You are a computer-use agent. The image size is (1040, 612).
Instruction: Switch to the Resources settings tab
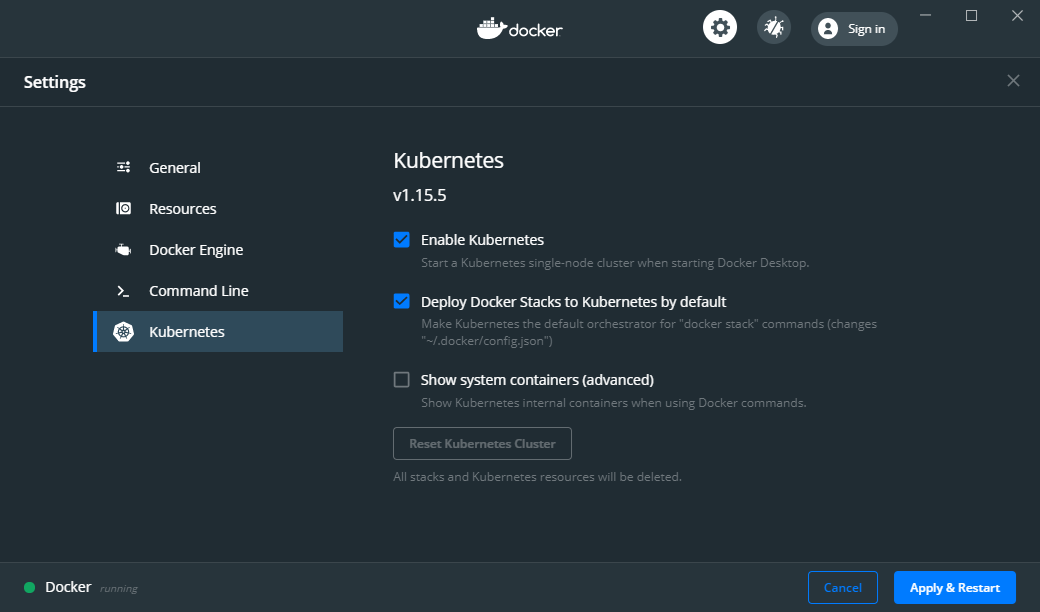(x=218, y=209)
